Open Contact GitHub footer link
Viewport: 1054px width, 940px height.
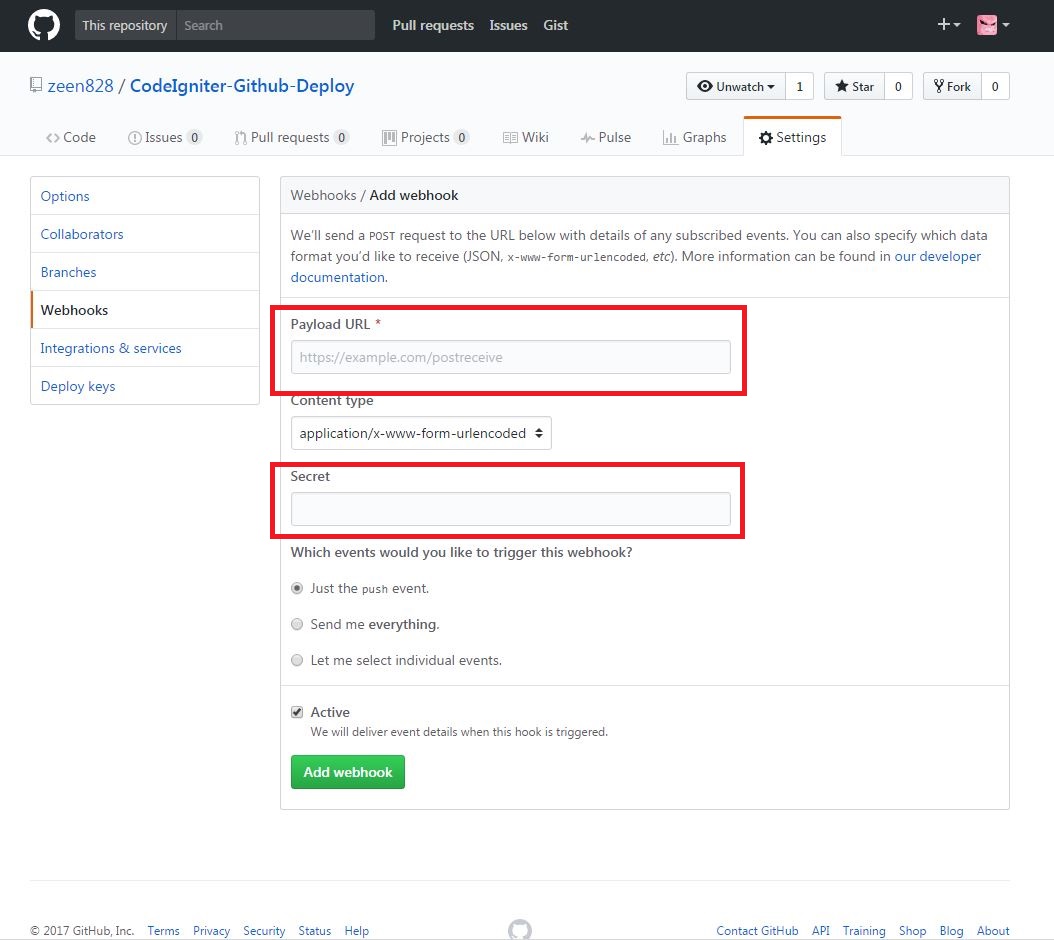(757, 931)
